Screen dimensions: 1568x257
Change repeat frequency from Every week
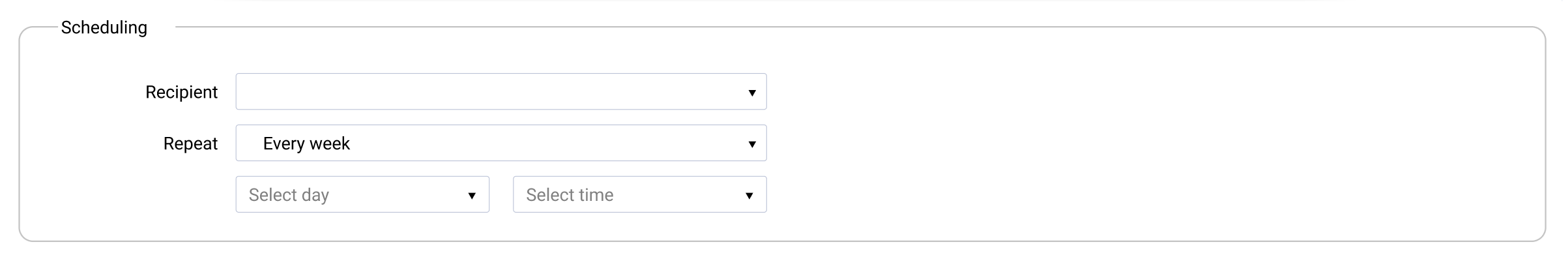501,143
